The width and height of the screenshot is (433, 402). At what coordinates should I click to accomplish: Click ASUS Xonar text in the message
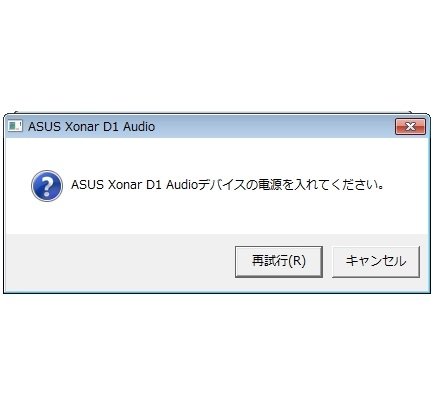(x=106, y=185)
